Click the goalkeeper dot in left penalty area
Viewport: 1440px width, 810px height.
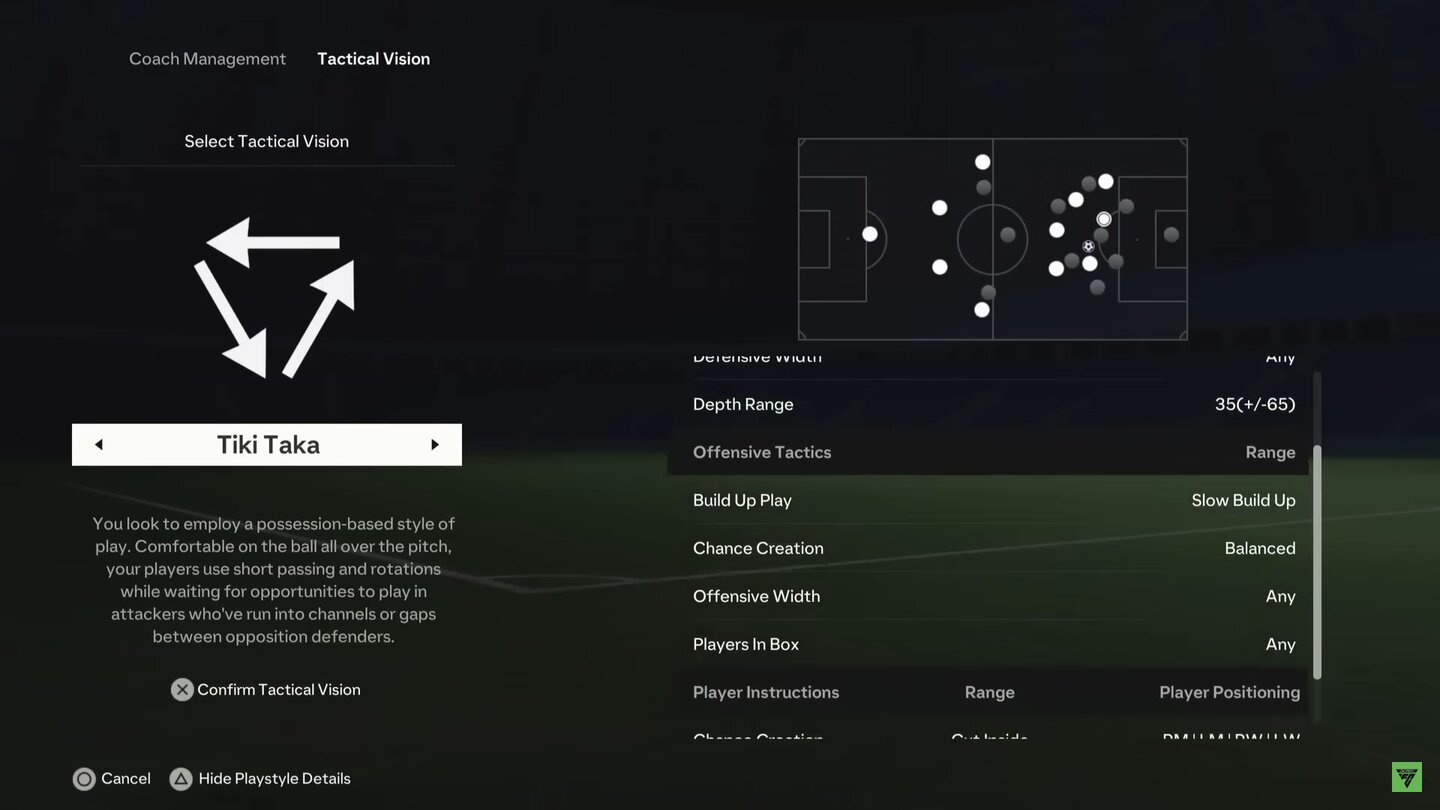(870, 234)
